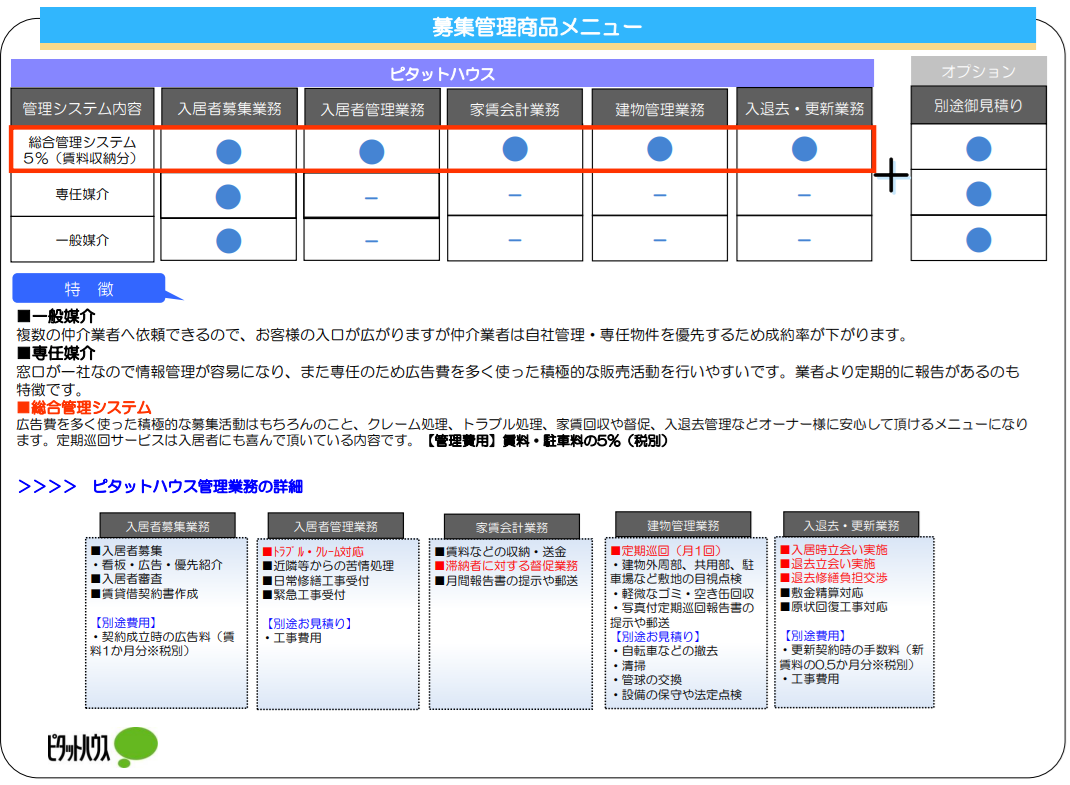Click the 入居者管理業務 detail box header
Viewport: 1070px width, 785px height.
336,526
